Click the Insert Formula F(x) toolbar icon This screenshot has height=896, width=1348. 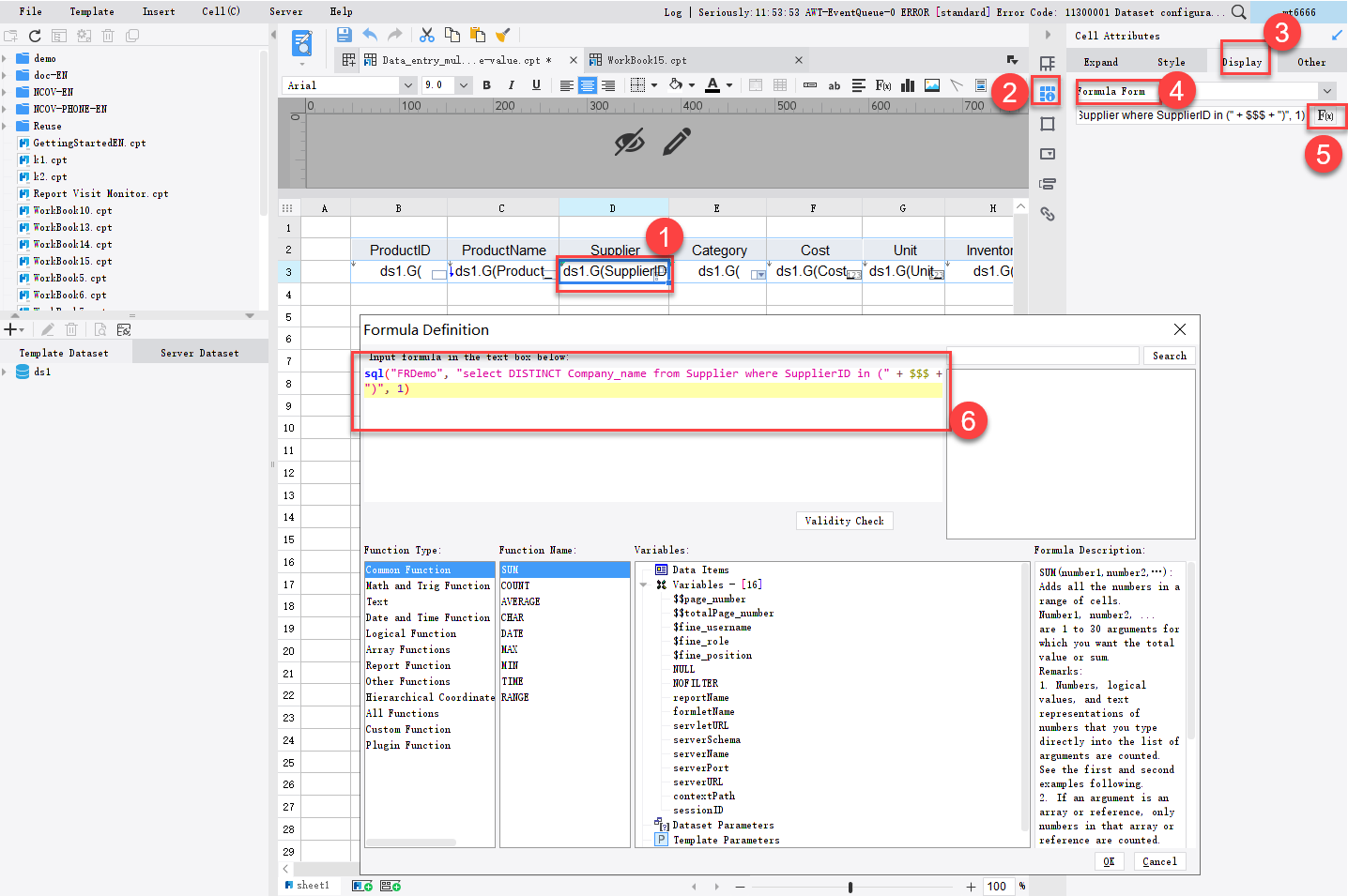click(883, 85)
